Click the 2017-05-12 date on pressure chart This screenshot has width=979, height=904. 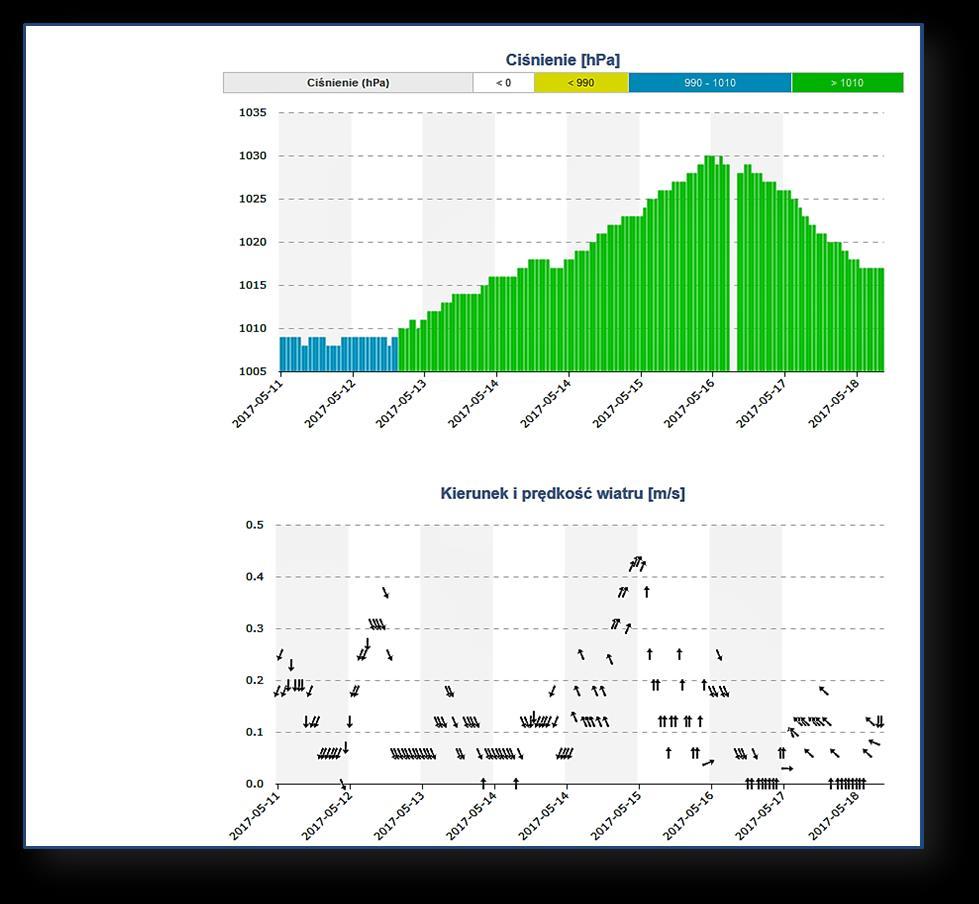pos(330,403)
